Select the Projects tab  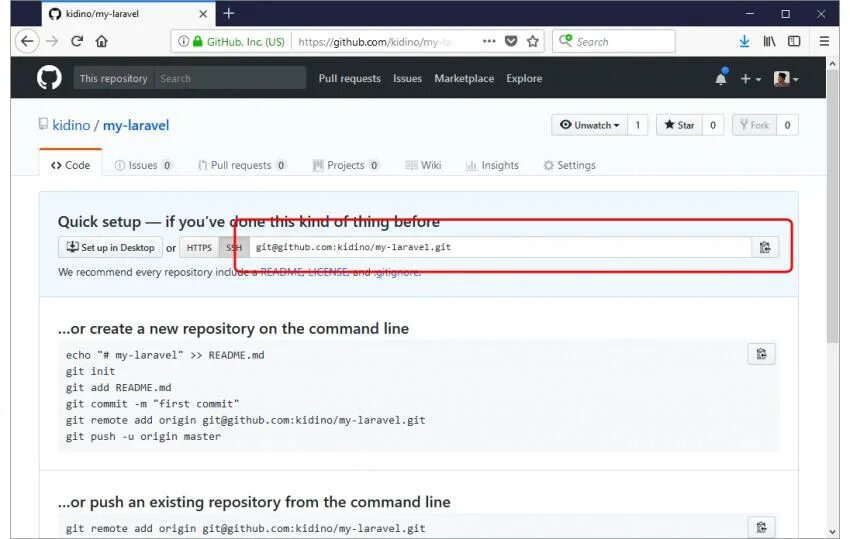[346, 165]
